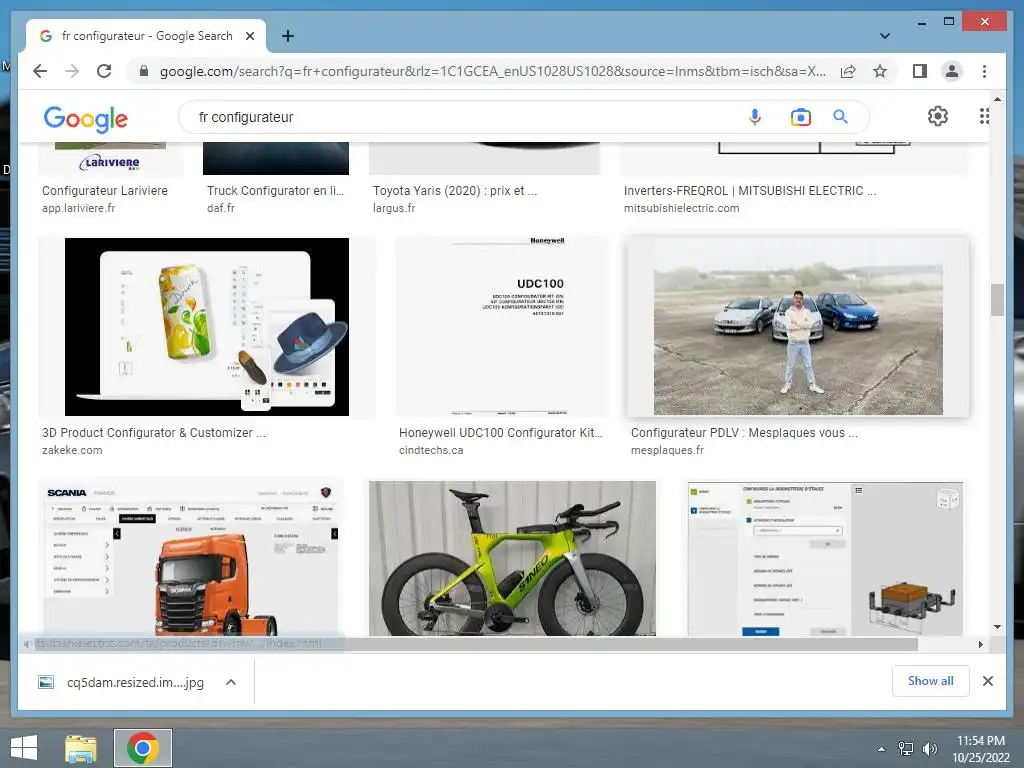Click the Chrome taskbar icon

tap(143, 748)
